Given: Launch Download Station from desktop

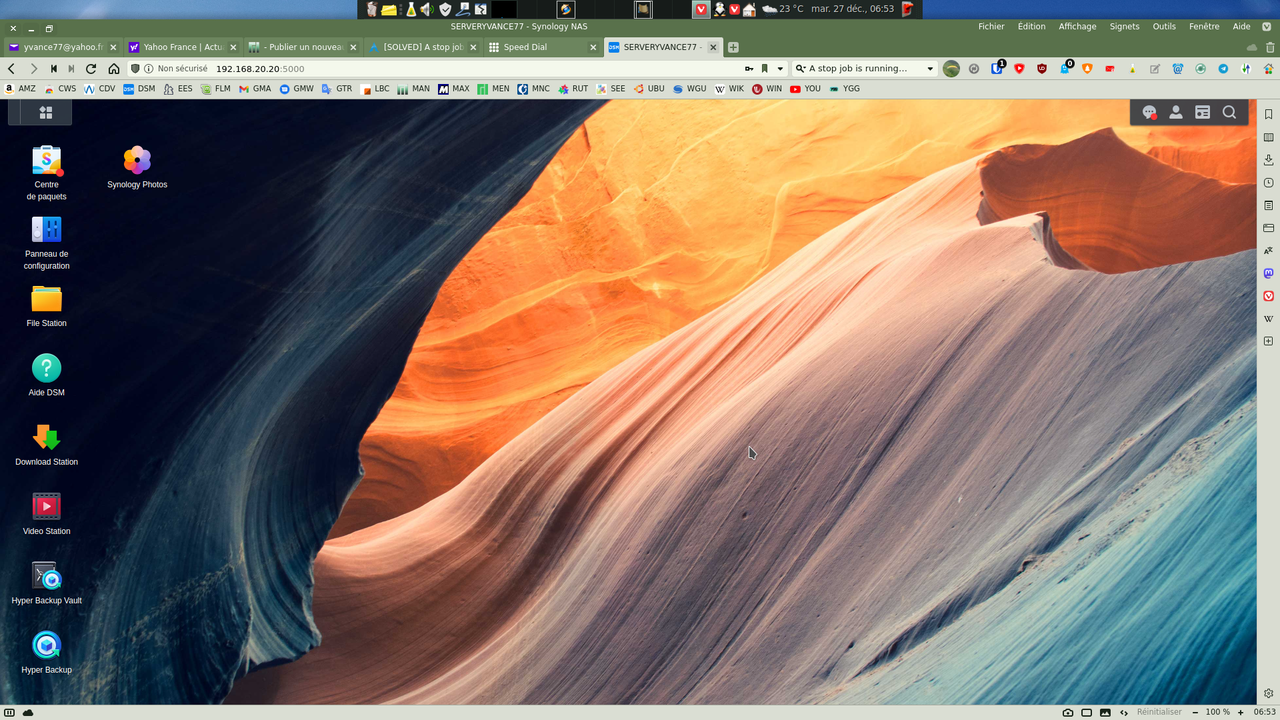Looking at the screenshot, I should coord(47,445).
